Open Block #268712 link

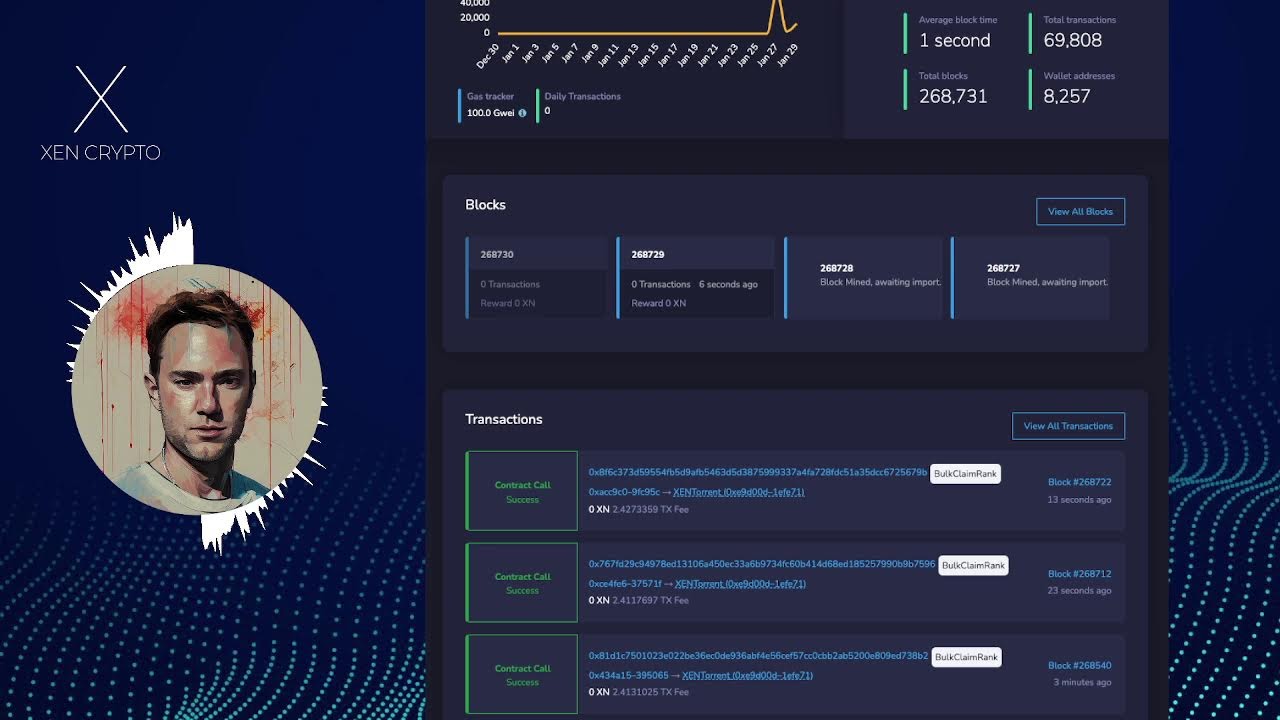(1079, 574)
